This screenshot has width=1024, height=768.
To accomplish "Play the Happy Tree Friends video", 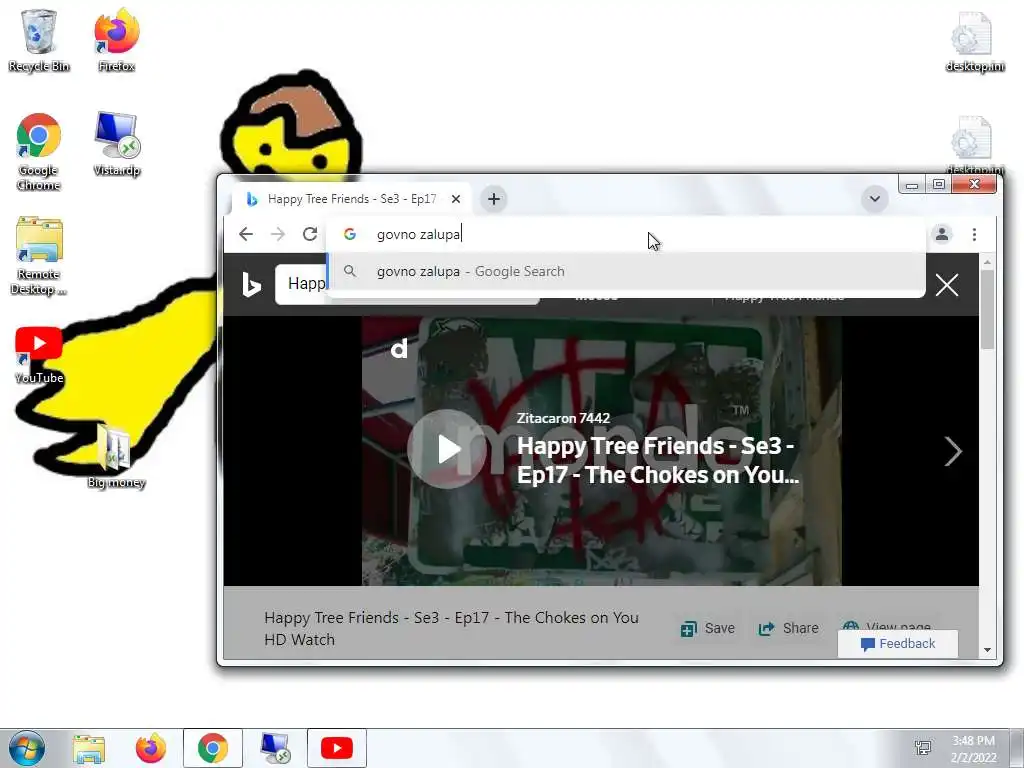I will pos(447,449).
